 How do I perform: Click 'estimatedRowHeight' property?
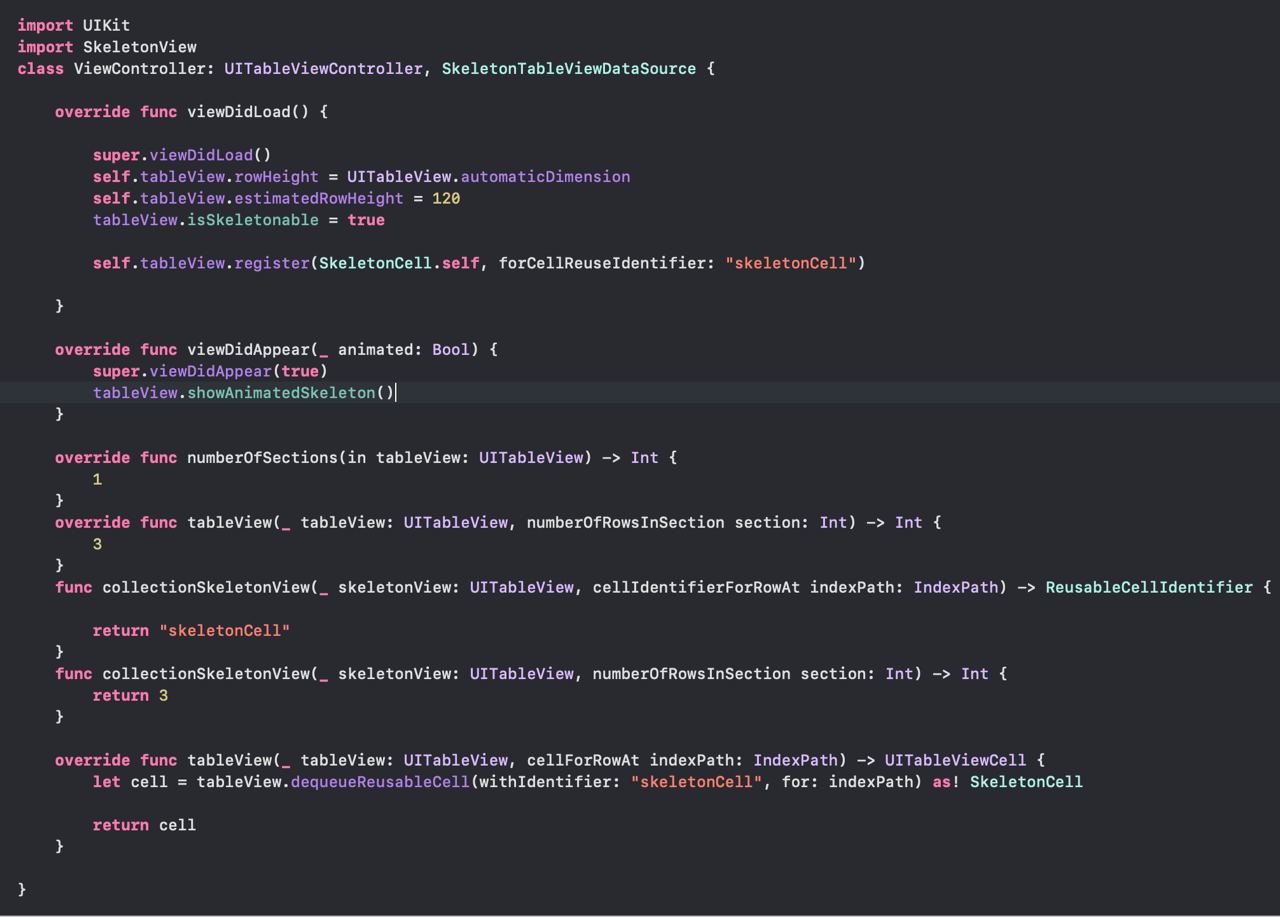(x=319, y=198)
